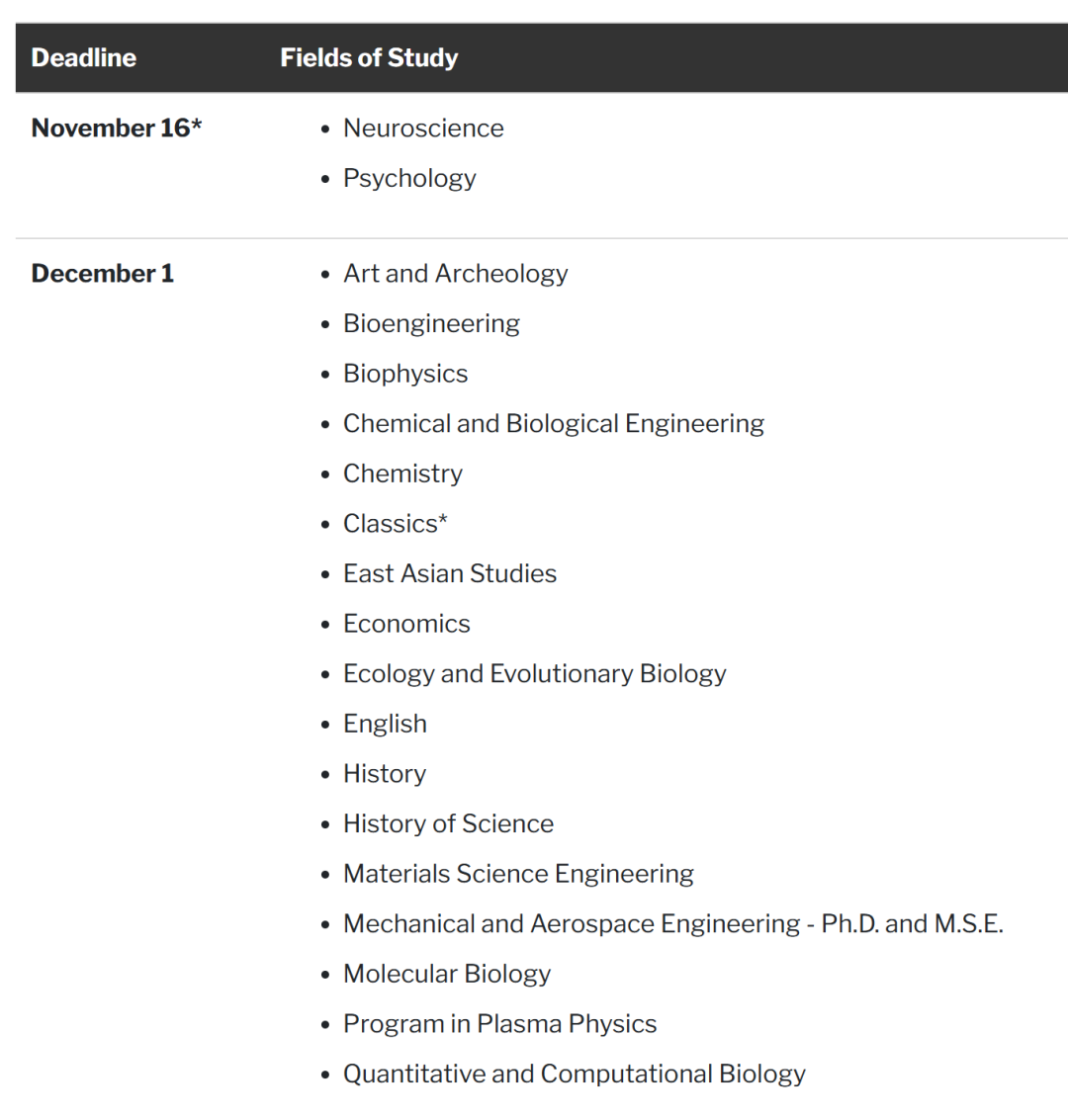The height and width of the screenshot is (1120, 1068).
Task: Click Quantitative and Computational Biology
Action: click(574, 1075)
